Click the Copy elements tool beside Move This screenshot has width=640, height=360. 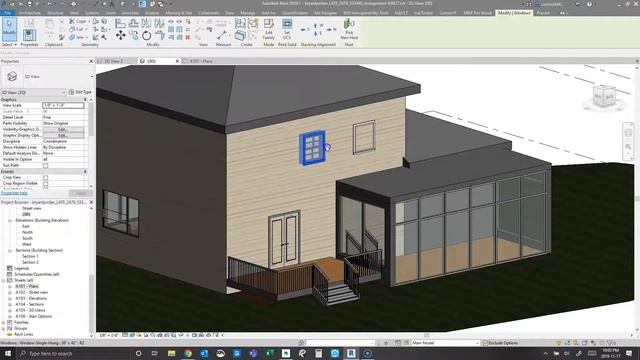tap(133, 36)
